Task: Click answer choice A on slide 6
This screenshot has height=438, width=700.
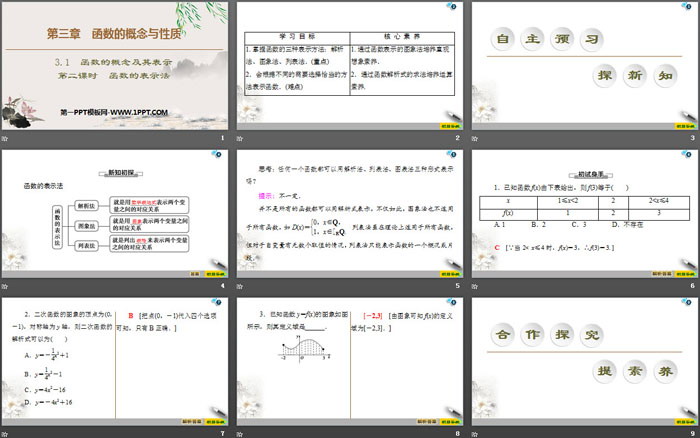Action: (500, 226)
